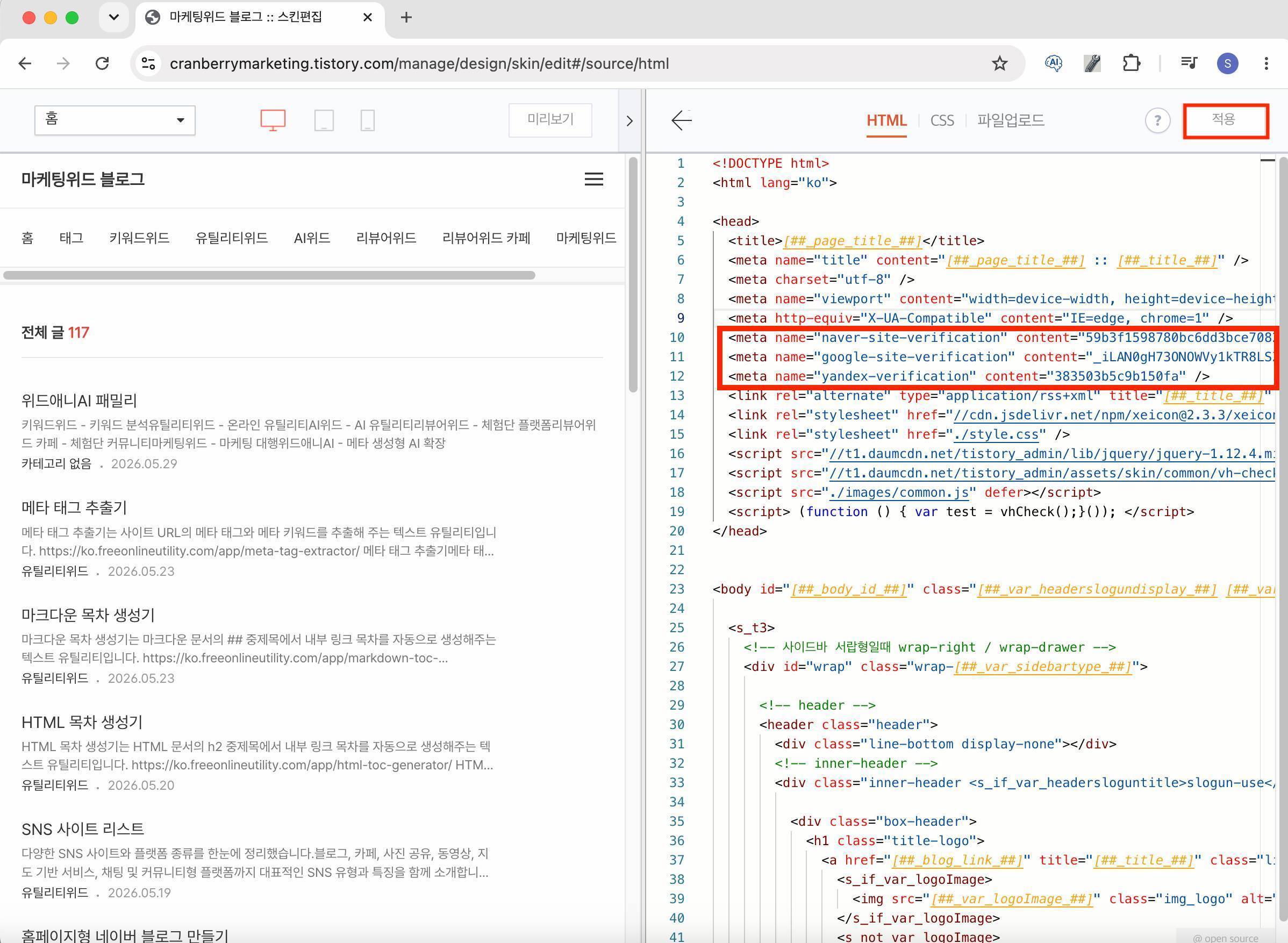This screenshot has width=1288, height=943.
Task: Open the media controls icon
Action: click(x=1189, y=63)
